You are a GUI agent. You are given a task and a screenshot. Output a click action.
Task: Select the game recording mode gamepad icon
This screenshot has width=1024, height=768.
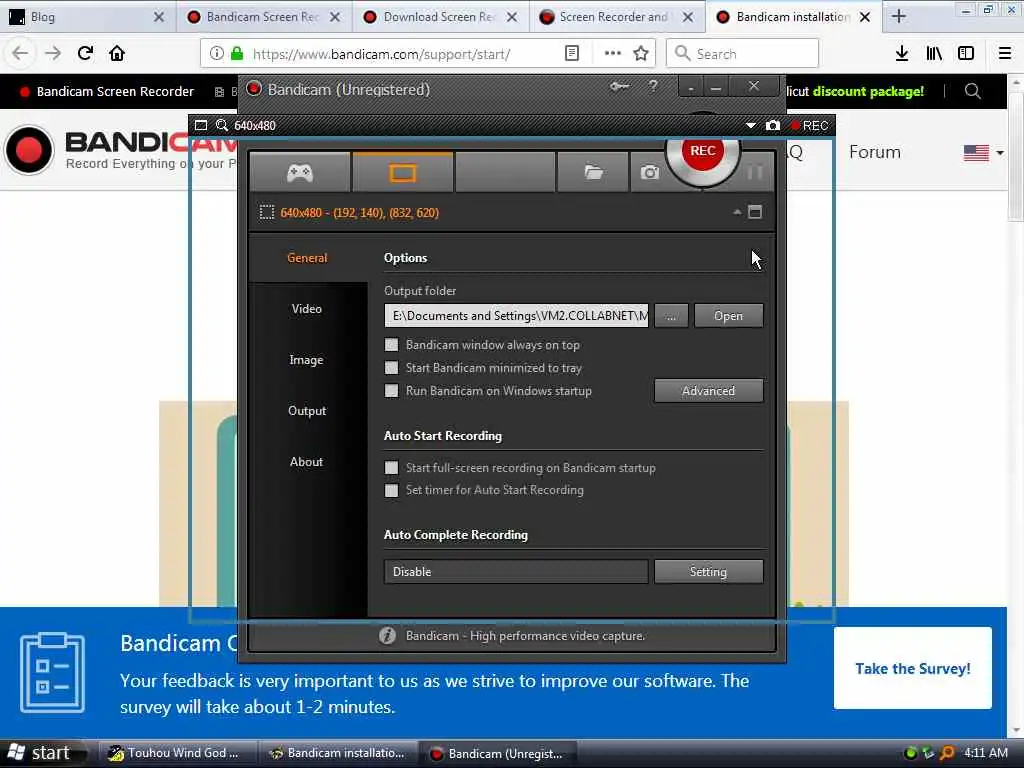(300, 172)
